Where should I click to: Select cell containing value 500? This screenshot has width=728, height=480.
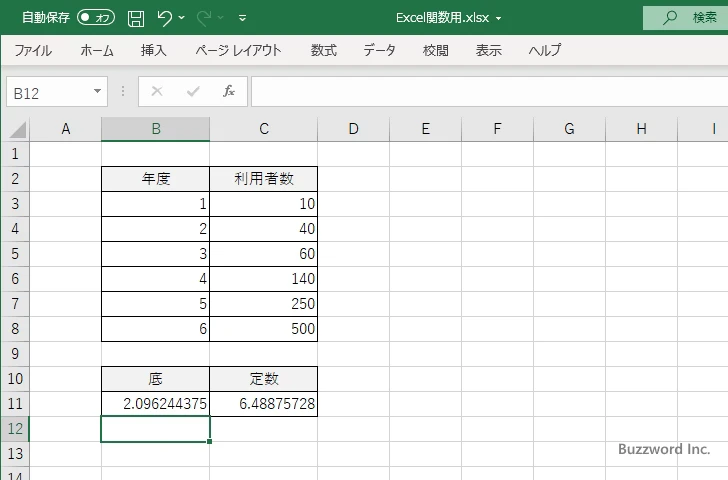(x=264, y=329)
